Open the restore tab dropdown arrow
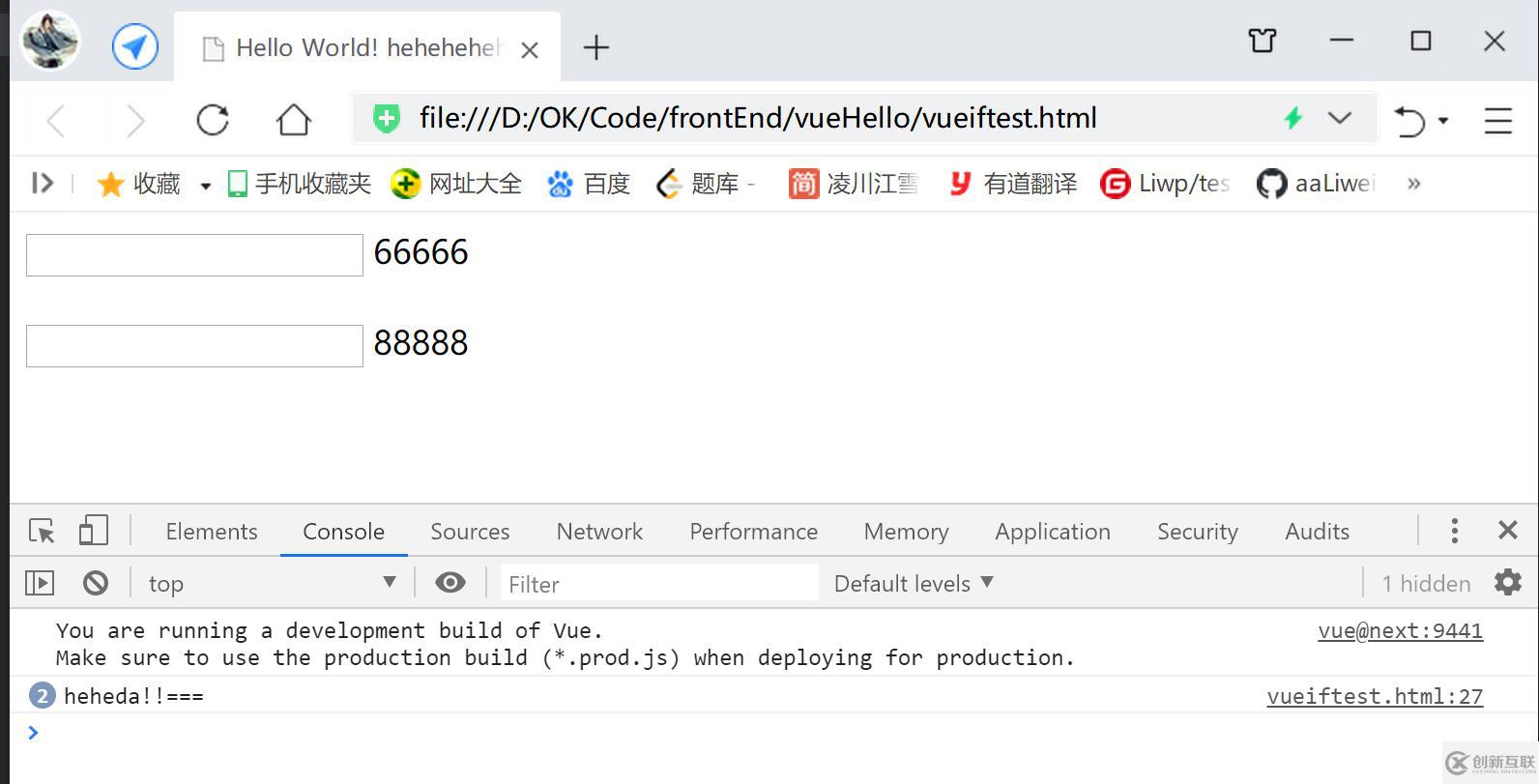 click(x=1443, y=121)
